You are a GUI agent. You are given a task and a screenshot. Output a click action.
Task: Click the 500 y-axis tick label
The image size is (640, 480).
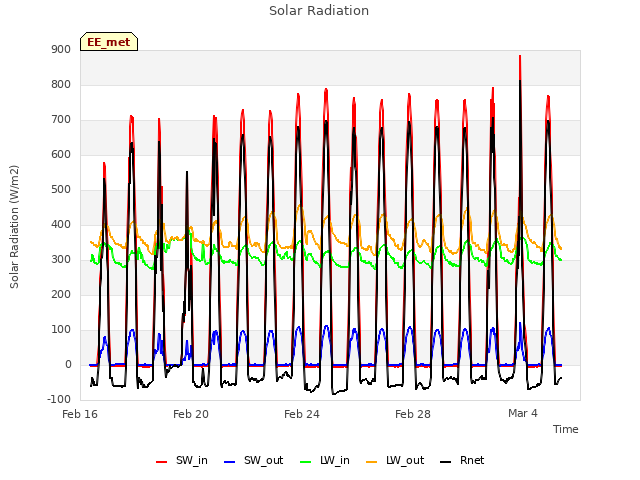(61, 190)
